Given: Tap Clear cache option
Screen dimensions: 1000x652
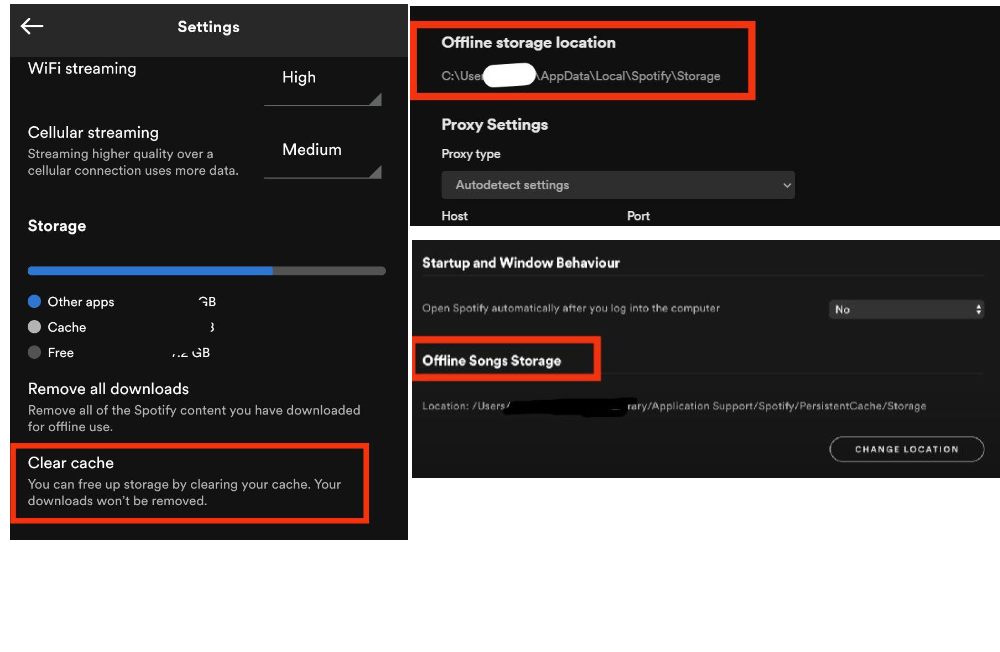Looking at the screenshot, I should (189, 482).
